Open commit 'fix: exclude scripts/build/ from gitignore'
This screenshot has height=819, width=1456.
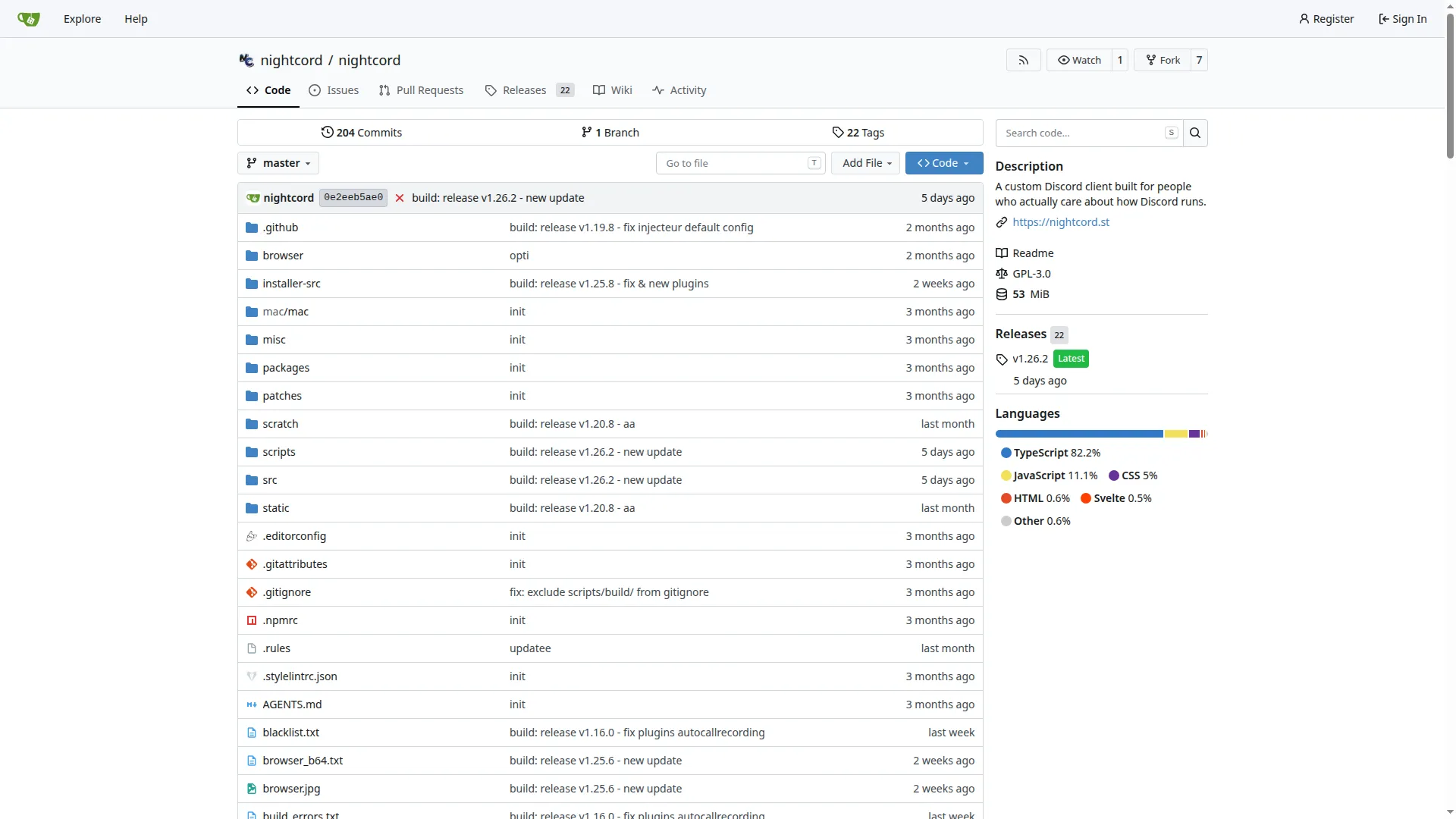click(x=609, y=592)
